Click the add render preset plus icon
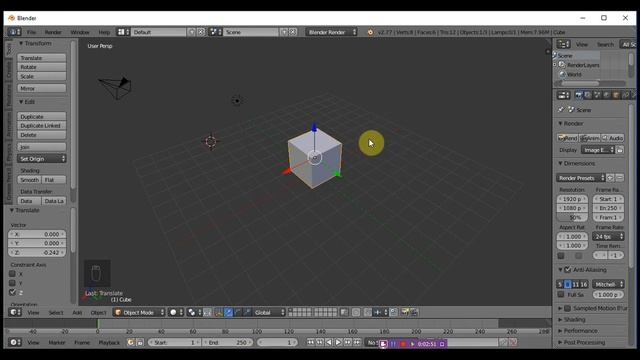Viewport: 640px width, 360px height. pos(611,178)
